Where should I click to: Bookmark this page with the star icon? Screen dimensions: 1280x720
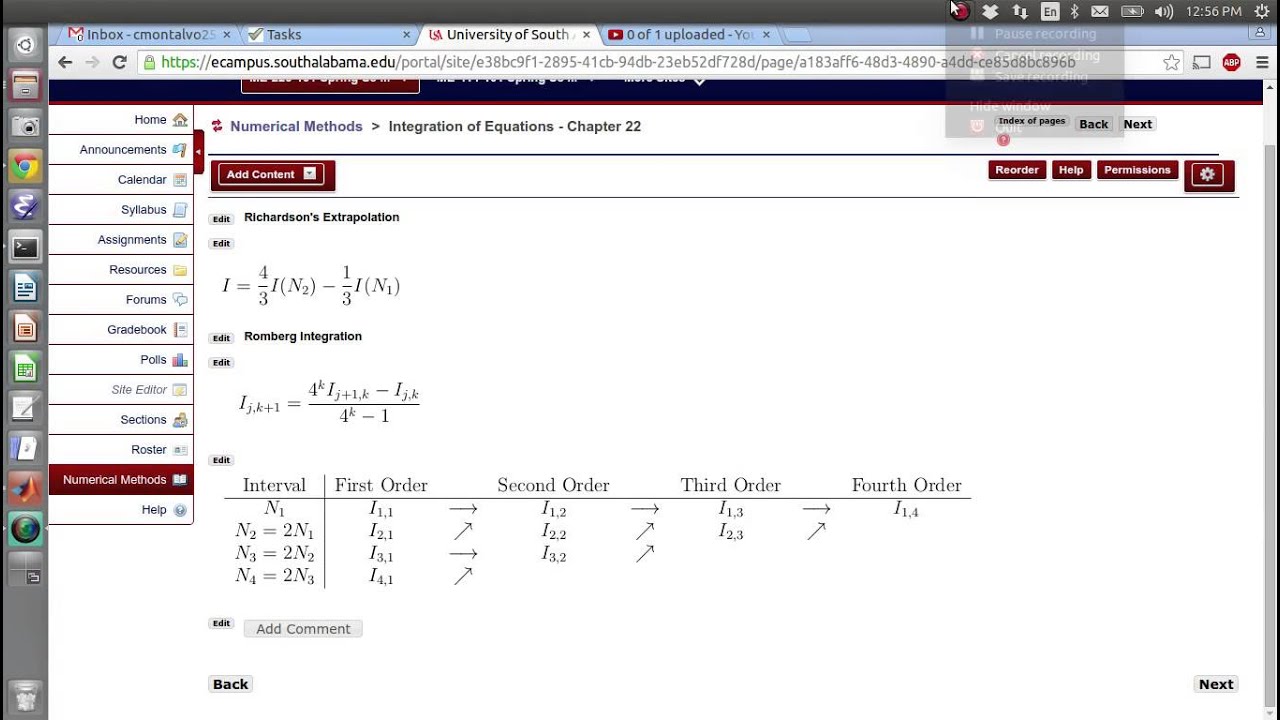(1171, 62)
